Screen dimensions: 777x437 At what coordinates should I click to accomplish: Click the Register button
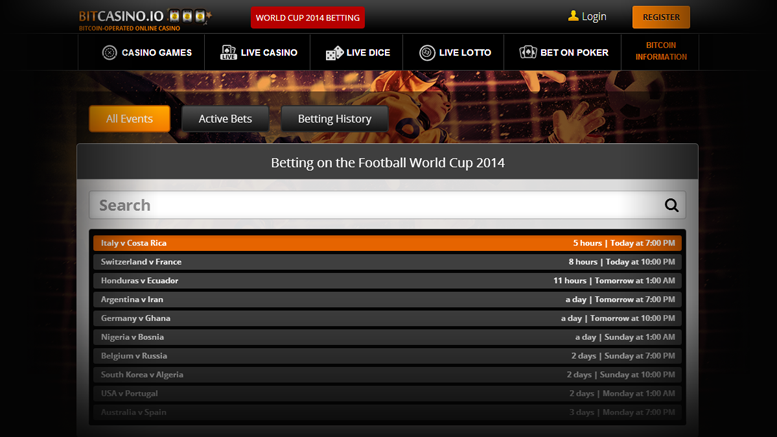(x=661, y=17)
